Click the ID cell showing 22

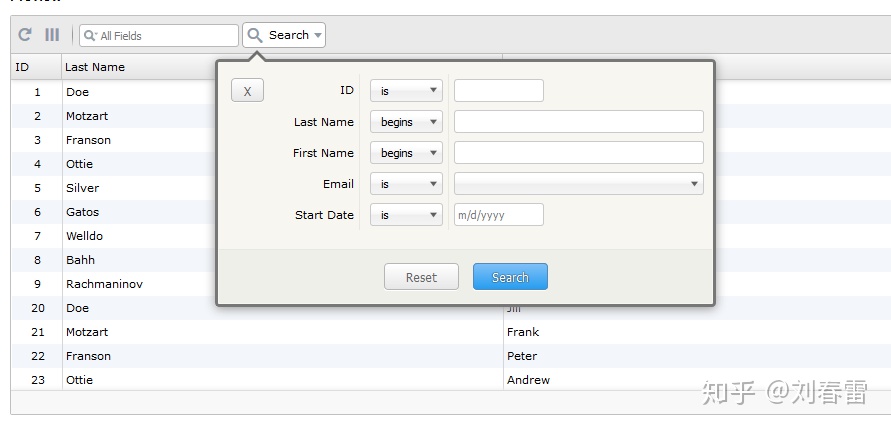click(x=38, y=356)
